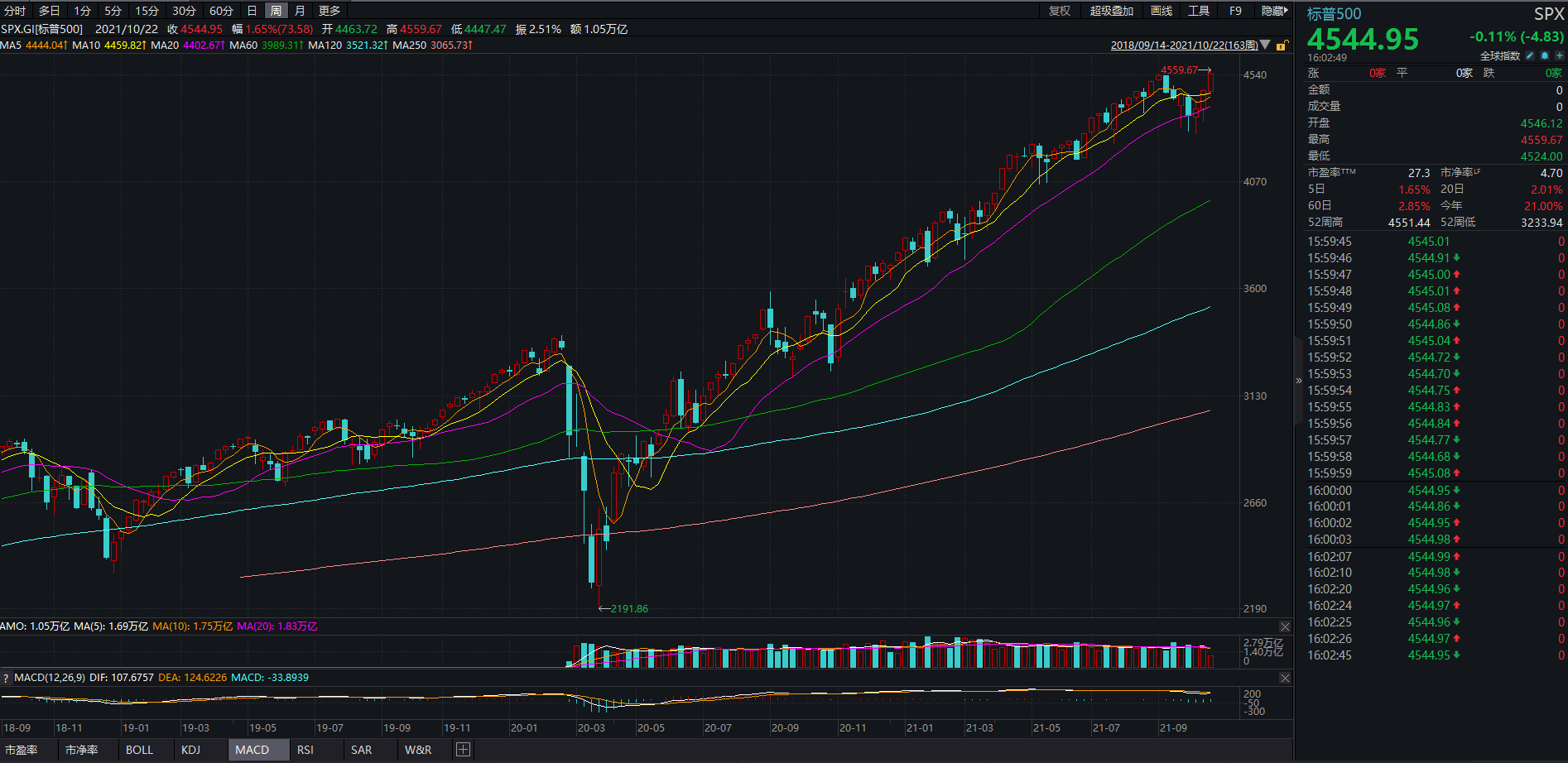1568x763 pixels.
Task: Select the 5分 five-minute period
Action: tap(113, 11)
